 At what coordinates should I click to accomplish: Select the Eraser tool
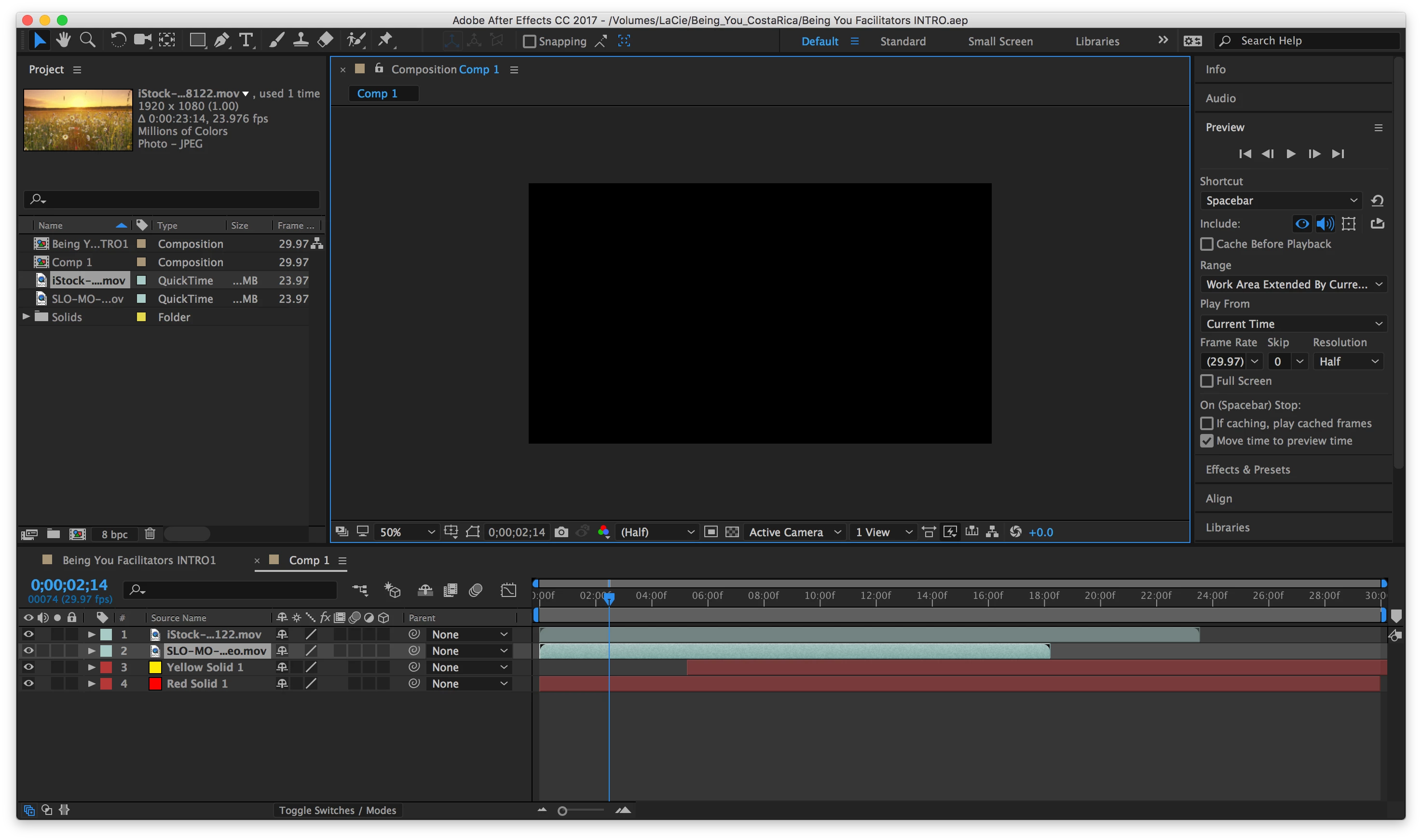325,40
